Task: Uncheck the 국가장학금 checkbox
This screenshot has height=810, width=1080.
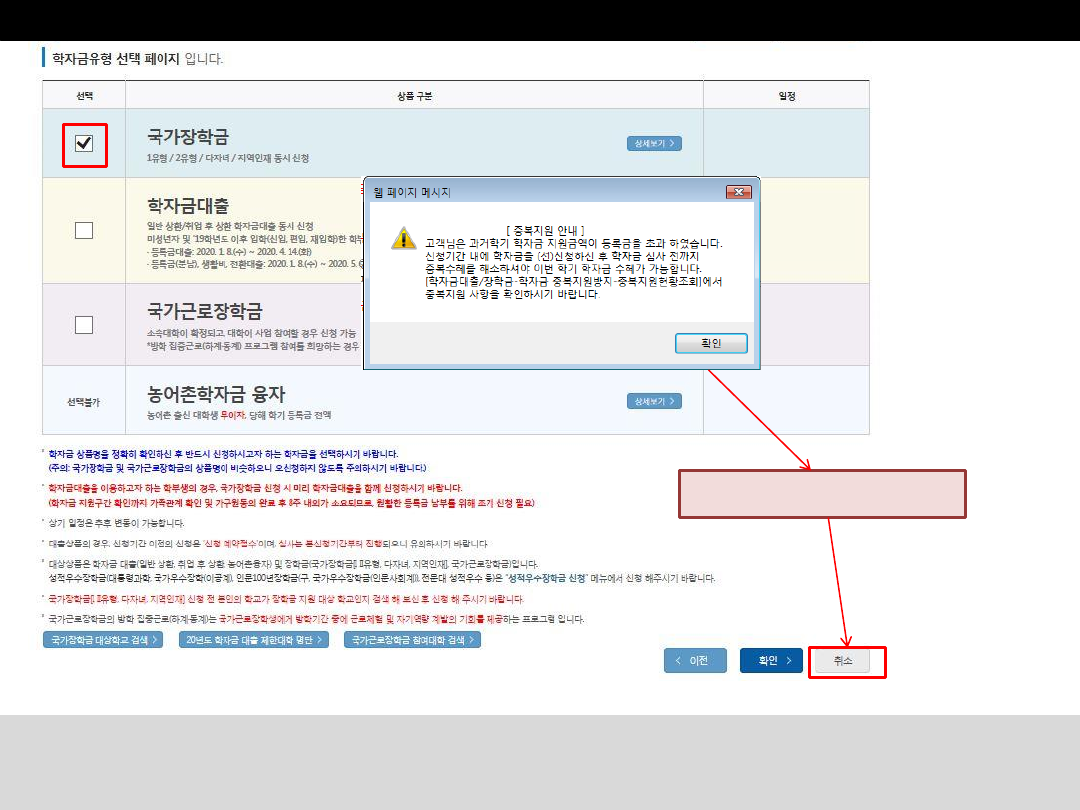Action: click(x=84, y=144)
